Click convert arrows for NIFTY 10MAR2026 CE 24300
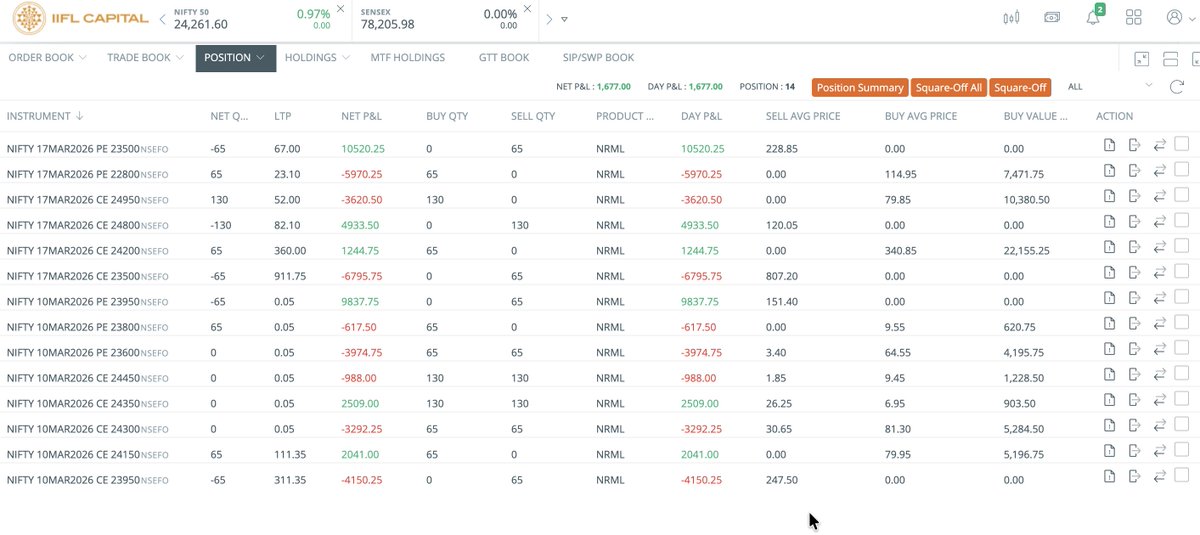The height and width of the screenshot is (535, 1200). (1160, 424)
